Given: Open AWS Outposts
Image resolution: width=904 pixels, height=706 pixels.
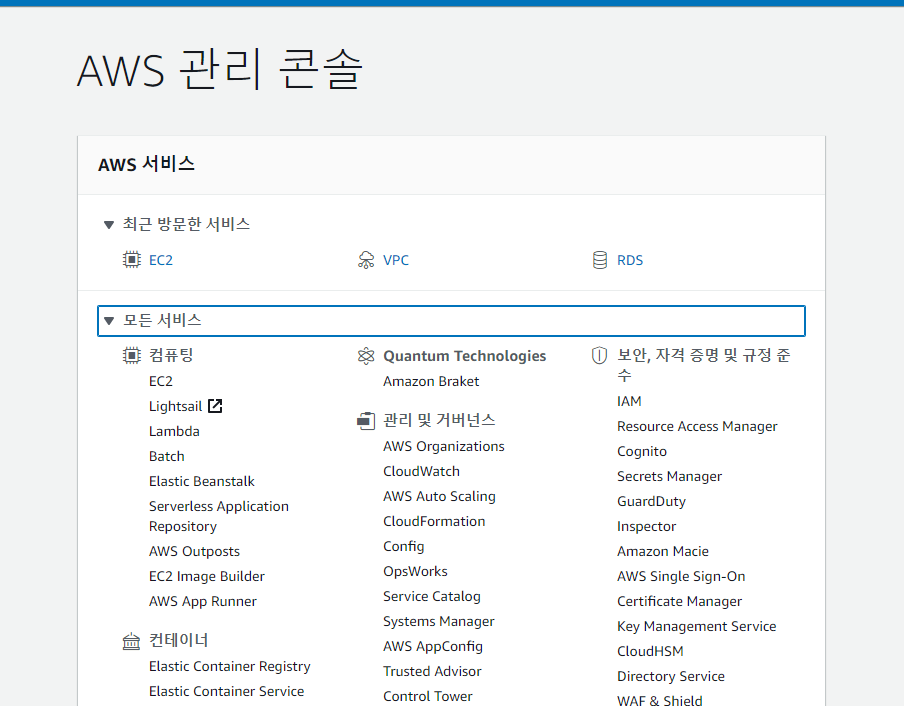Looking at the screenshot, I should [x=194, y=552].
